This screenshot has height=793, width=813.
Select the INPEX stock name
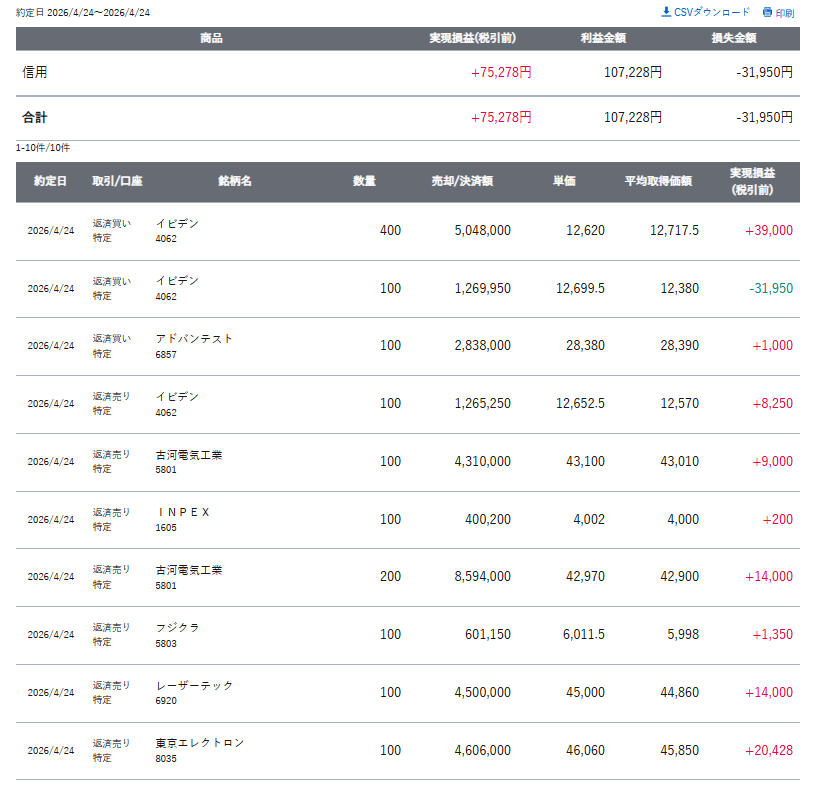(183, 512)
